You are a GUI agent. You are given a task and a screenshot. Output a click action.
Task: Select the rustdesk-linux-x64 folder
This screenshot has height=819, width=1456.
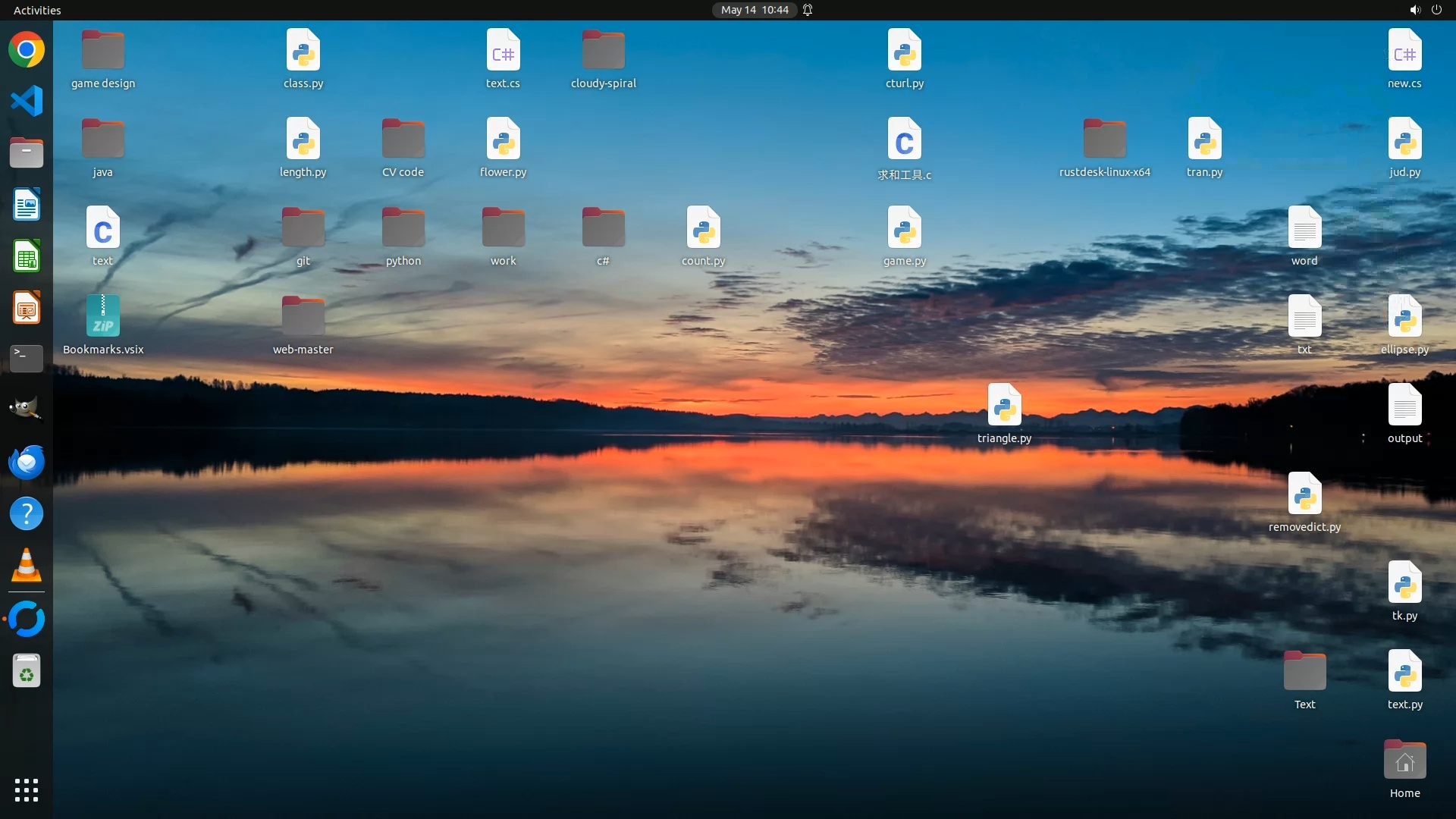[x=1104, y=140]
